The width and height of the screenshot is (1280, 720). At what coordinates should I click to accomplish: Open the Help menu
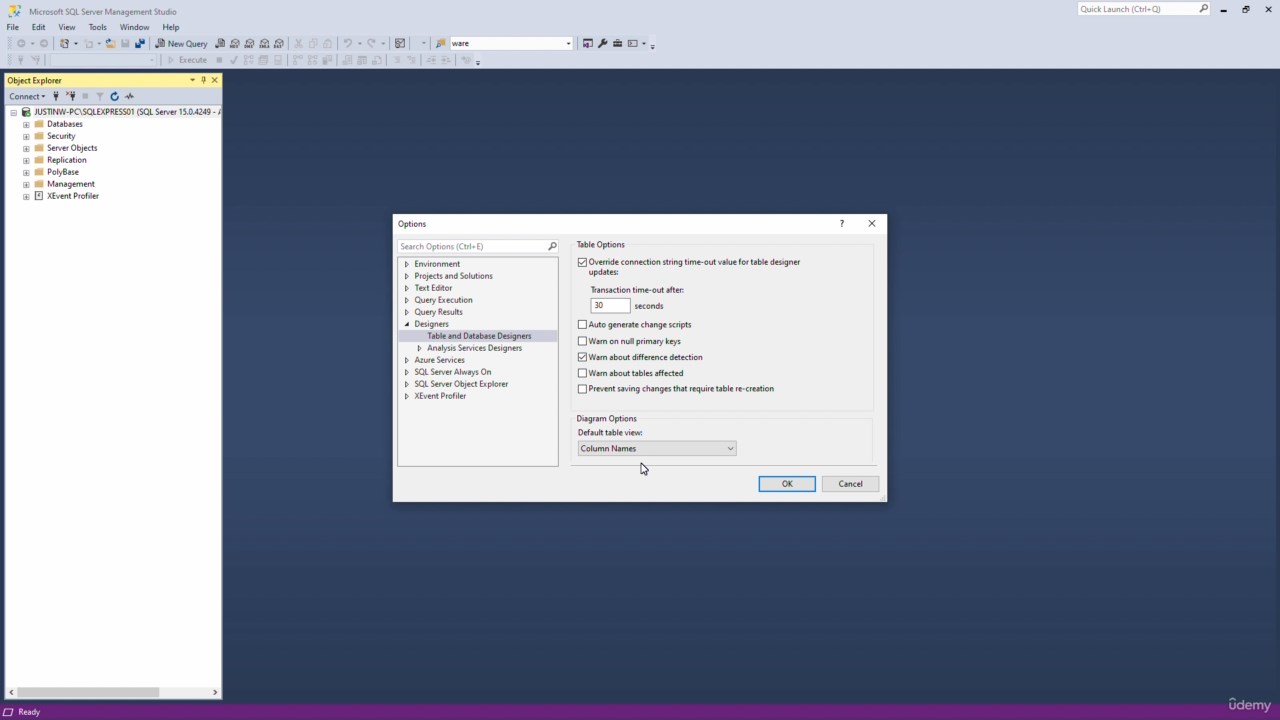coord(171,27)
